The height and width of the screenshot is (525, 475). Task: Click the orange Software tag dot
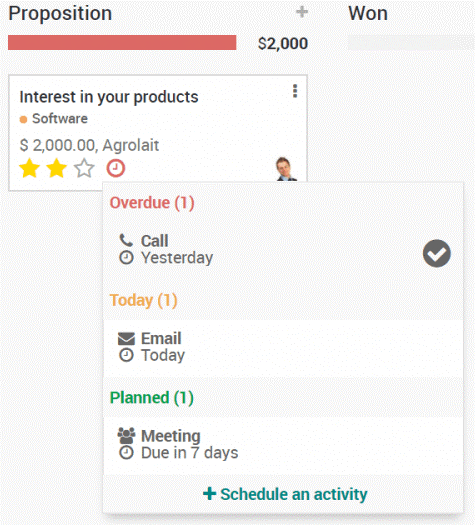(23, 120)
